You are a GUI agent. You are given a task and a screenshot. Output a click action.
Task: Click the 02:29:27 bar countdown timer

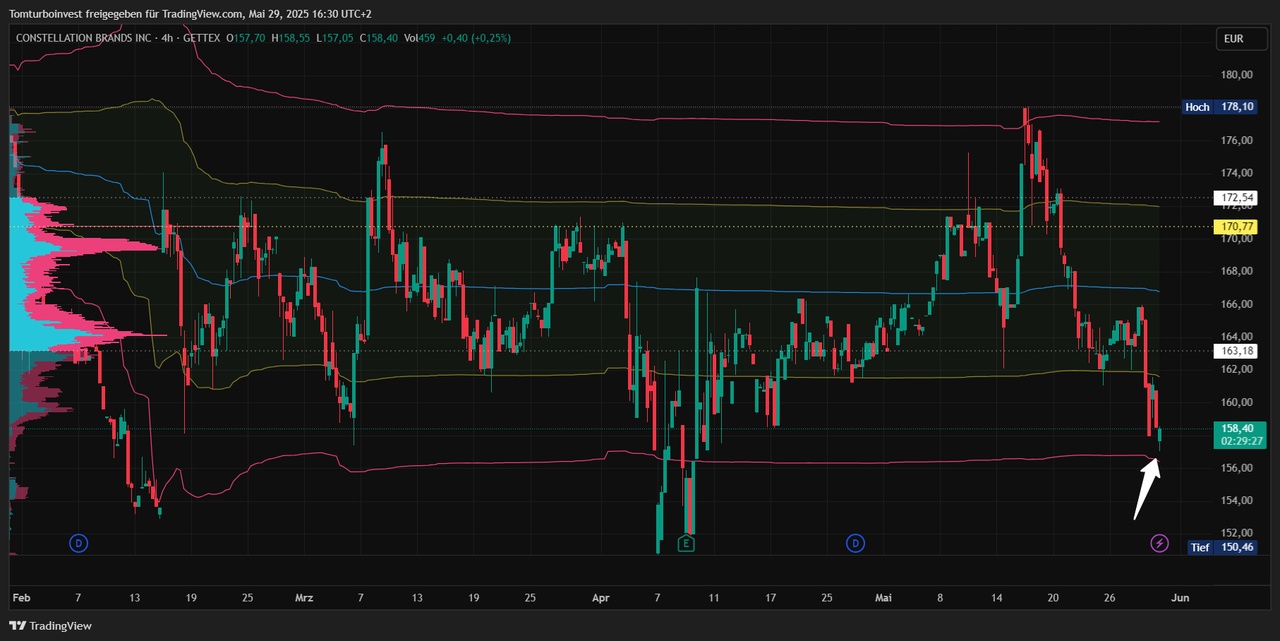tap(1239, 441)
